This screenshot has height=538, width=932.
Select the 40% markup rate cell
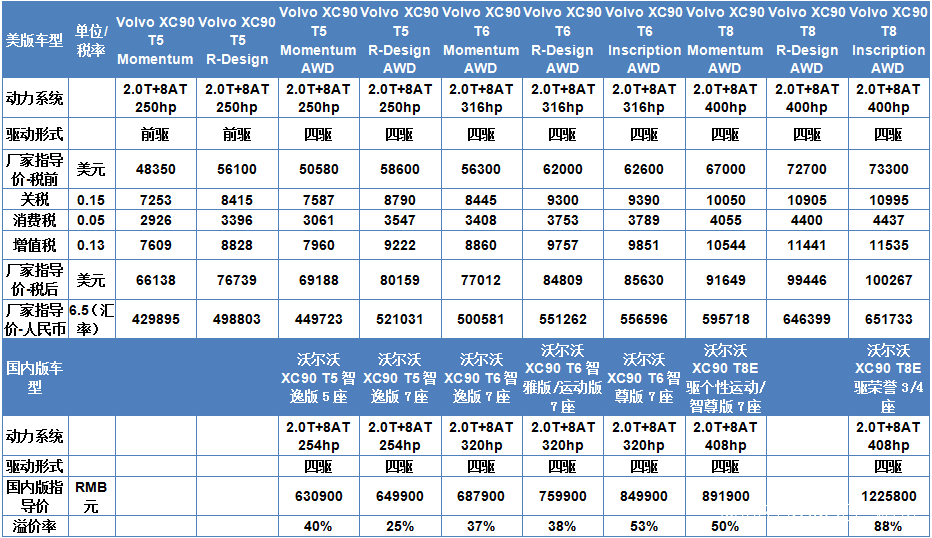click(x=318, y=527)
